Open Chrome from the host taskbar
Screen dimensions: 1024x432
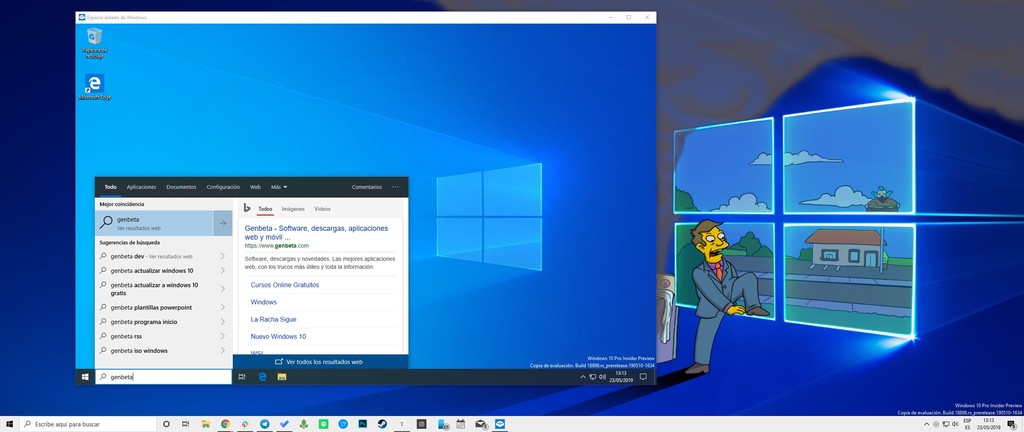pyautogui.click(x=225, y=424)
